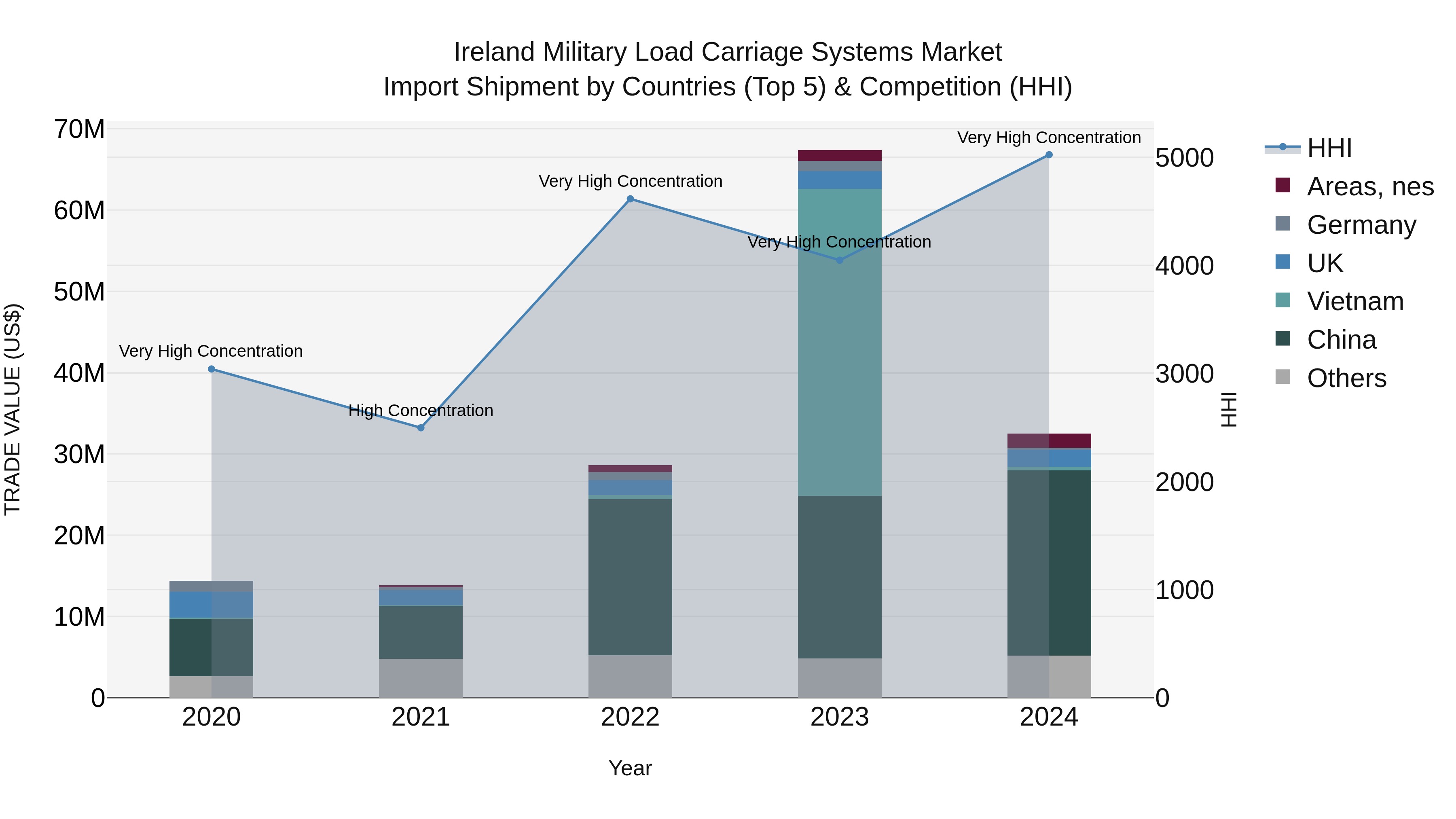Select Areas, nes segment of 2023 bar
The width and height of the screenshot is (1456, 819).
pos(839,155)
